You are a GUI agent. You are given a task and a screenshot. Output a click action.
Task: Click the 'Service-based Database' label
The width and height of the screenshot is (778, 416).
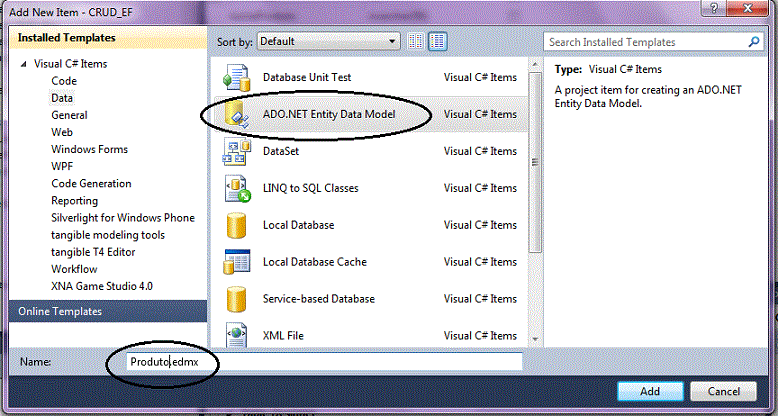coord(319,299)
